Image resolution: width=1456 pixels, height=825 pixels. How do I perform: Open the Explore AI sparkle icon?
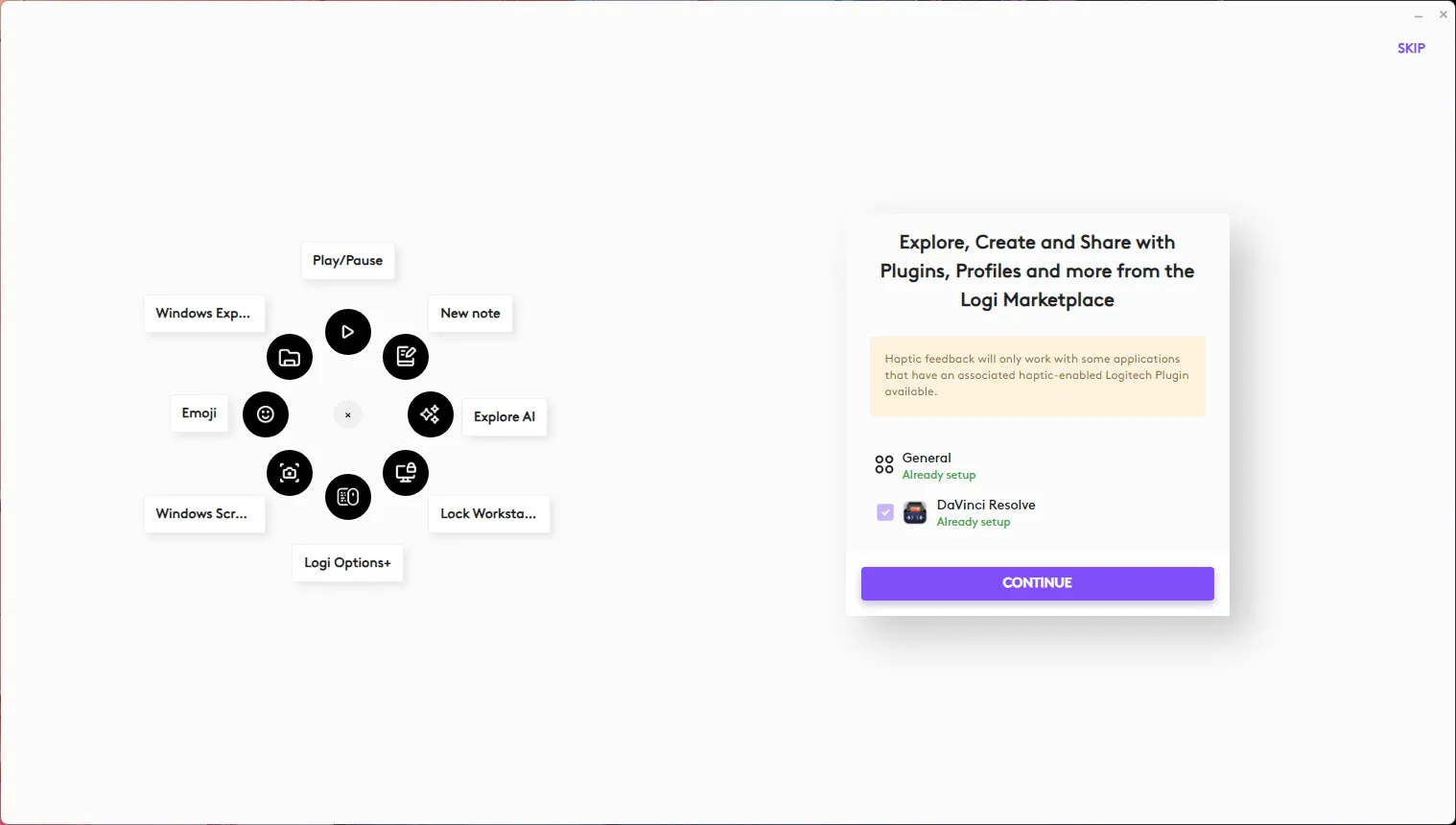(x=430, y=414)
